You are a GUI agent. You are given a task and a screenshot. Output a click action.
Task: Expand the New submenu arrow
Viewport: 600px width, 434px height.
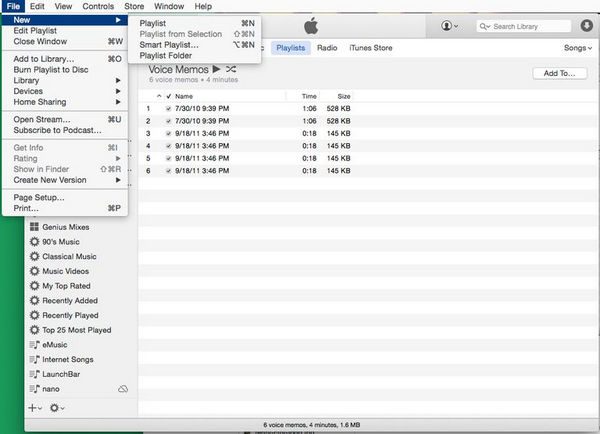118,20
